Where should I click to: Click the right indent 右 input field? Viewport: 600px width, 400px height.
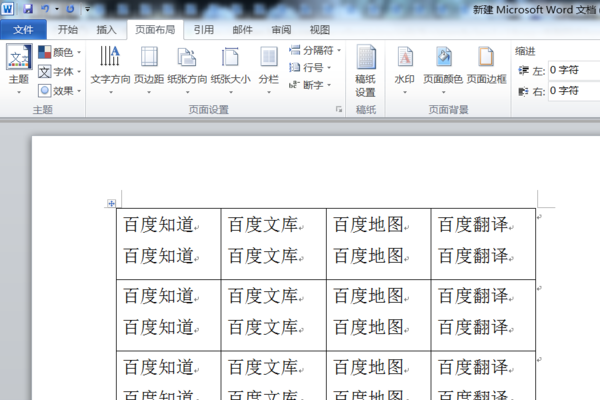click(x=574, y=91)
